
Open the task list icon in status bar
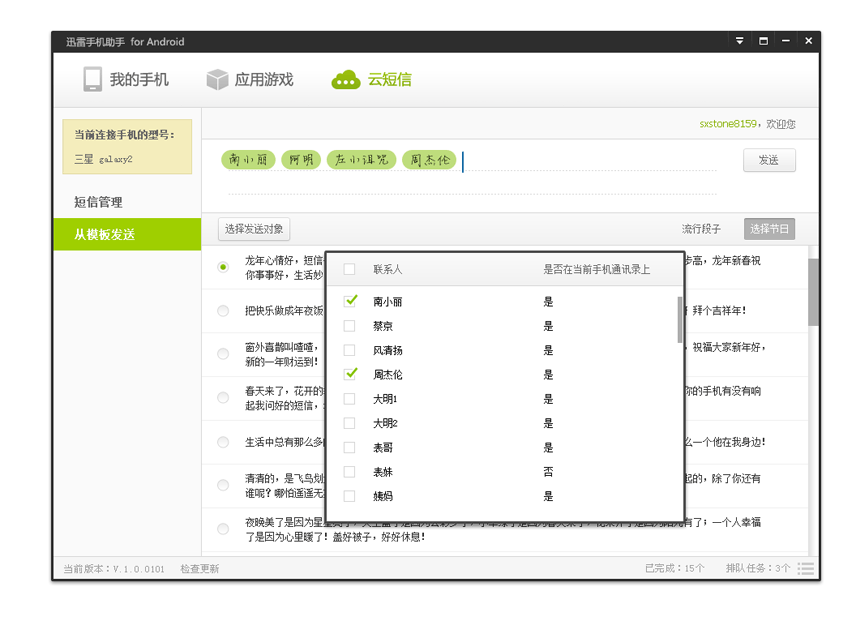pyautogui.click(x=805, y=568)
